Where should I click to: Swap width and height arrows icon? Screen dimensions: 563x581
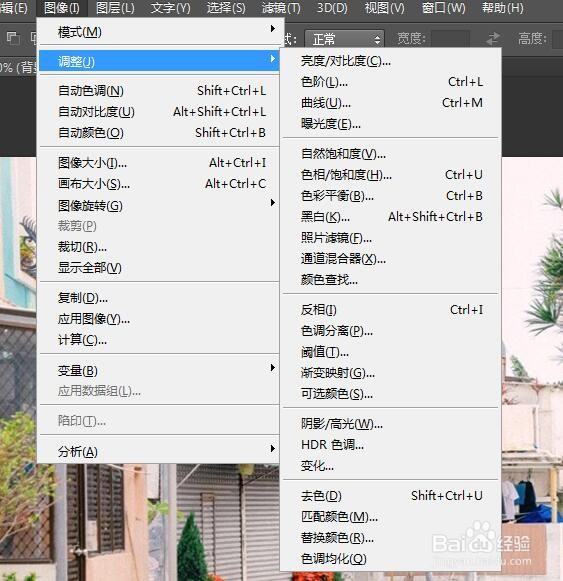pos(493,39)
